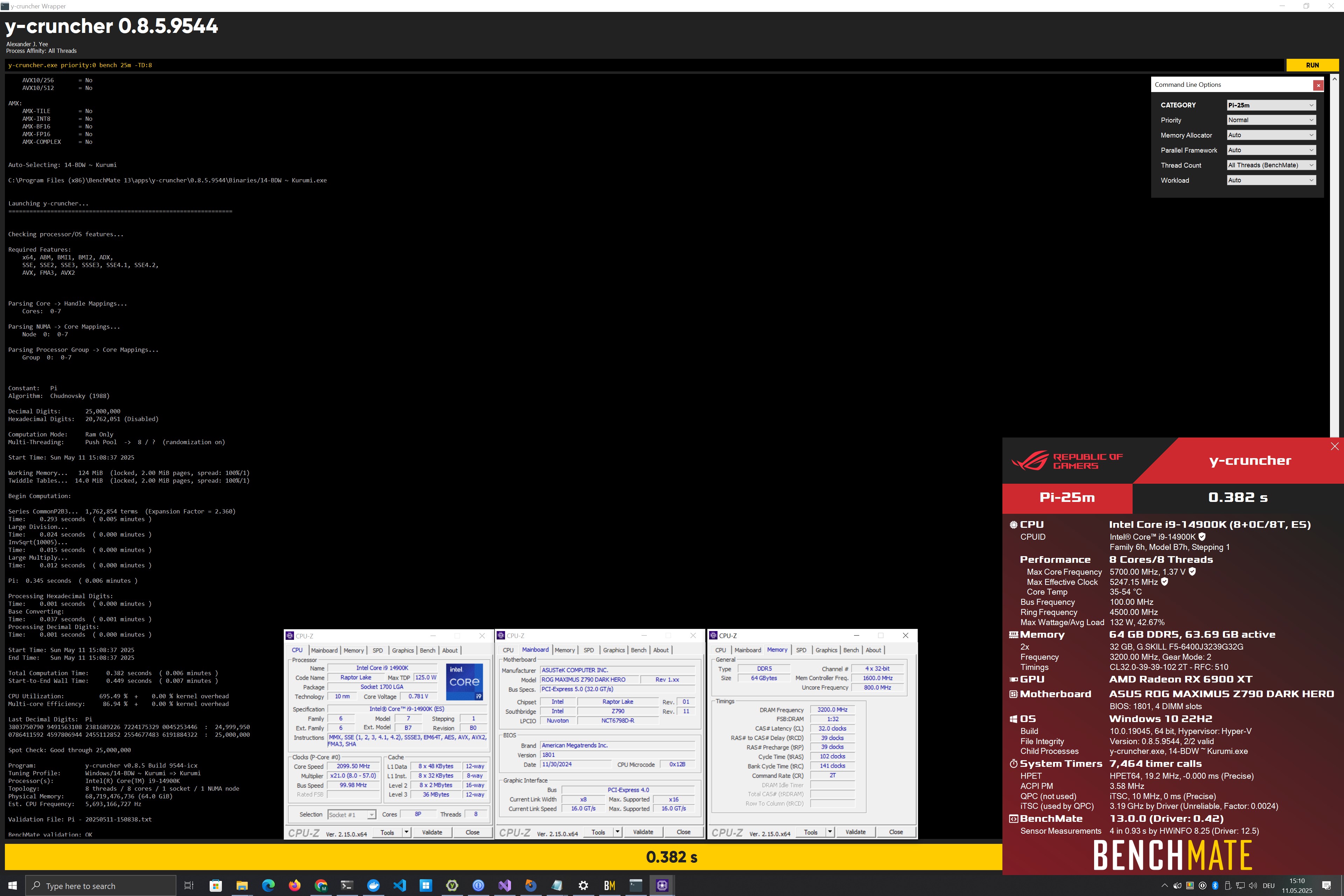The image size is (1344, 896).
Task: Open the clock showing 15:10
Action: click(x=1297, y=886)
